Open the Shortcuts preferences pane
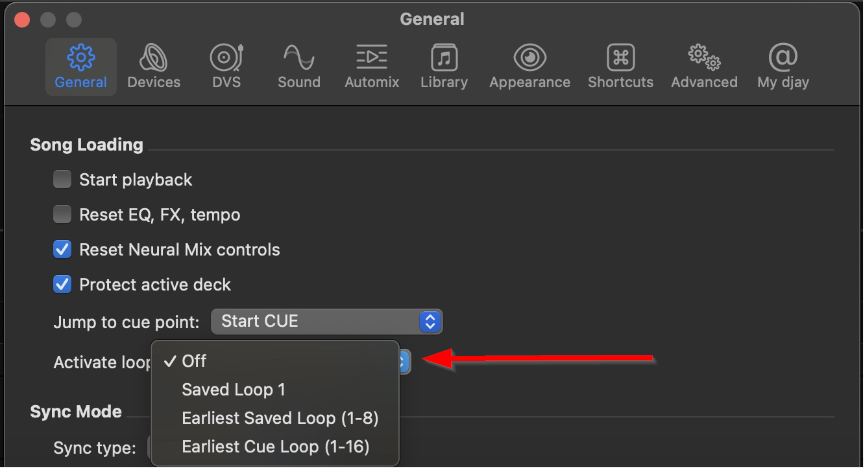The width and height of the screenshot is (864, 468). point(620,66)
